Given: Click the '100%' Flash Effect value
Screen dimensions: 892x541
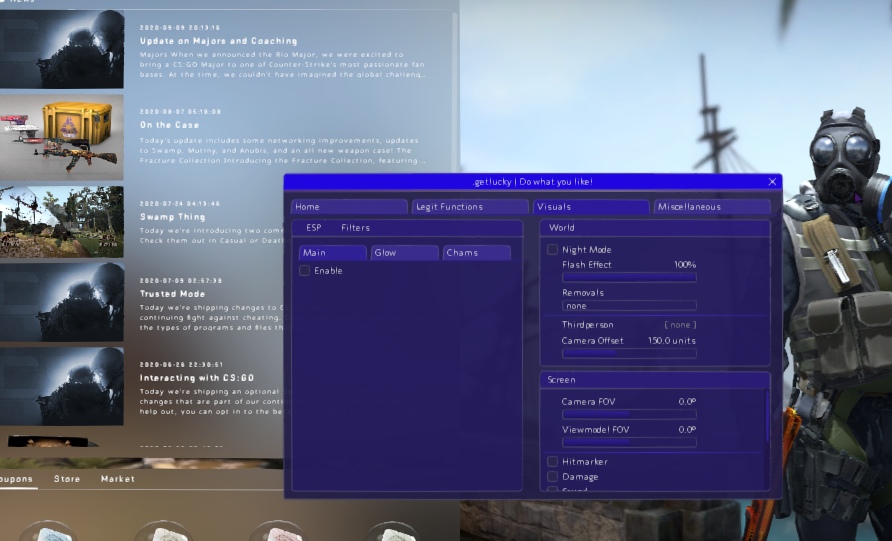Looking at the screenshot, I should coord(685,265).
